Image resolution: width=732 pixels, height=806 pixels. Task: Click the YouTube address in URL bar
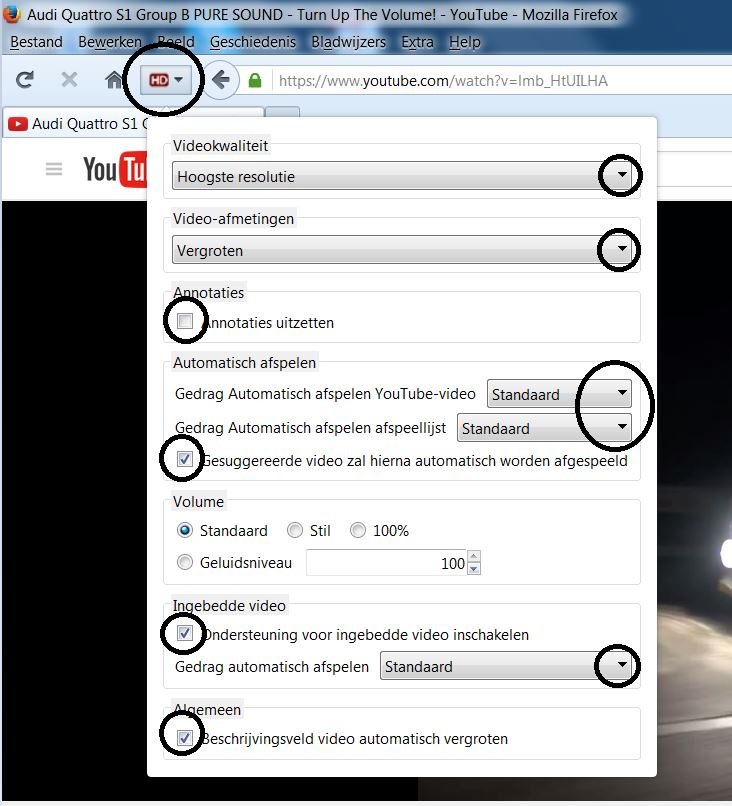click(443, 81)
